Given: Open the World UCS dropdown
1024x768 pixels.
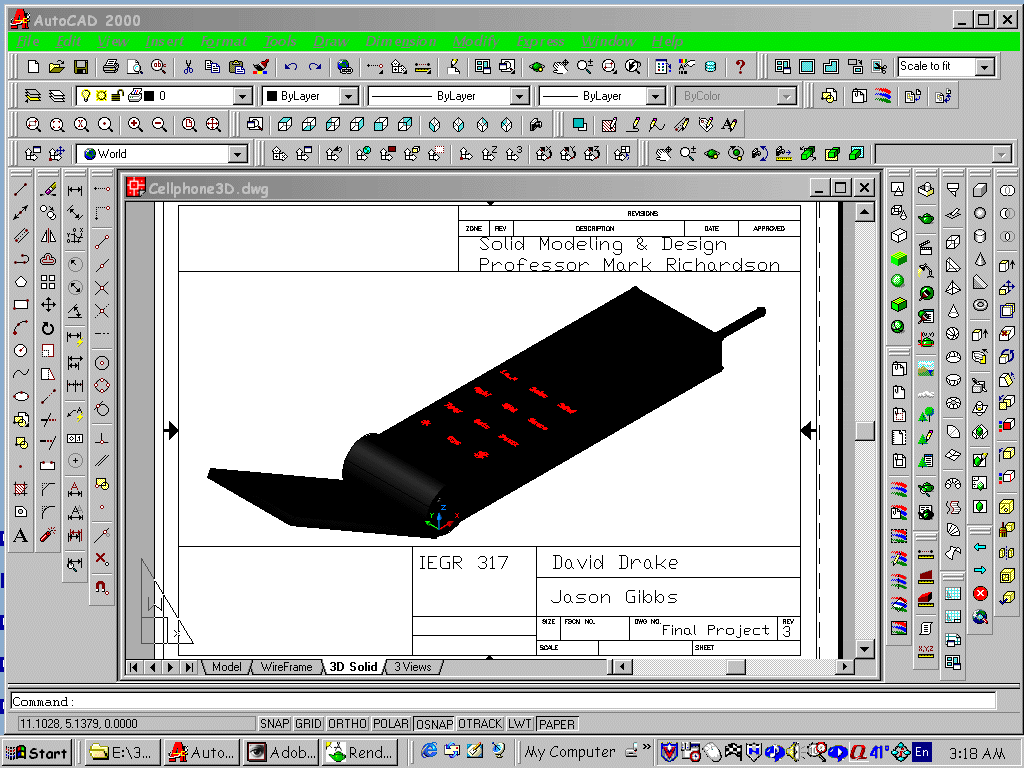Looking at the screenshot, I should (238, 154).
